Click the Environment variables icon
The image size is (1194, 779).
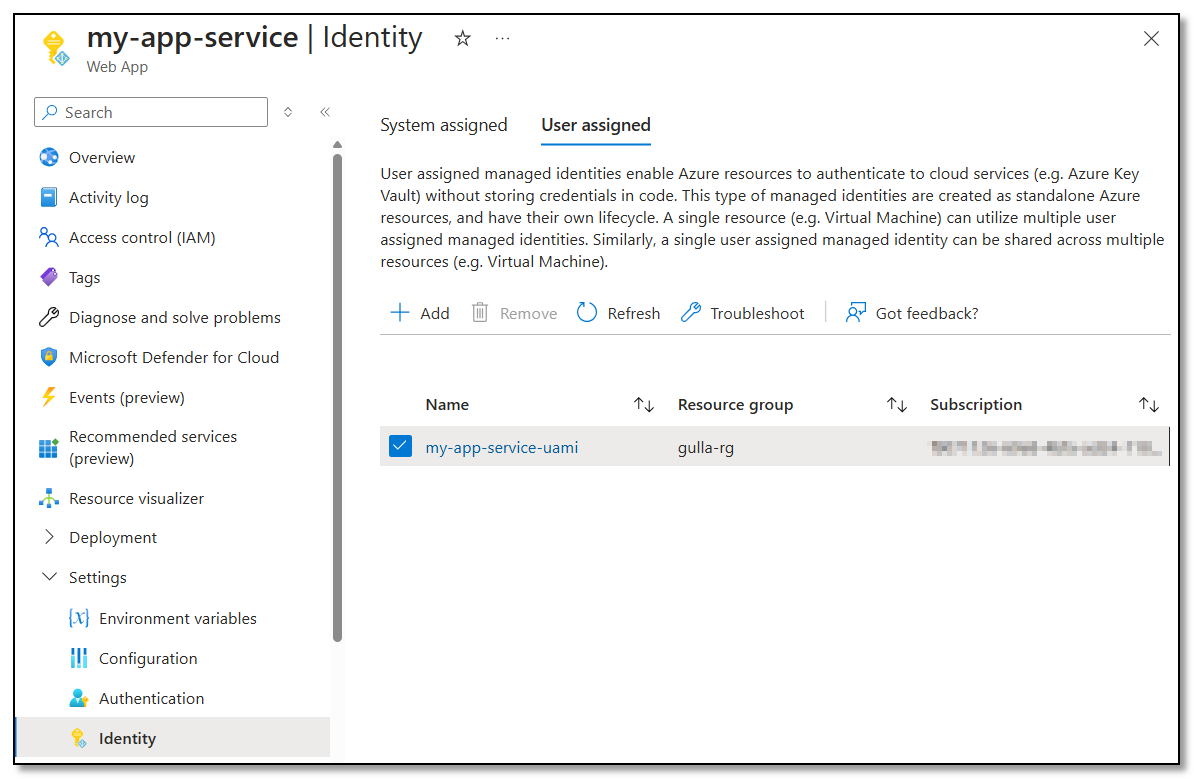point(78,618)
